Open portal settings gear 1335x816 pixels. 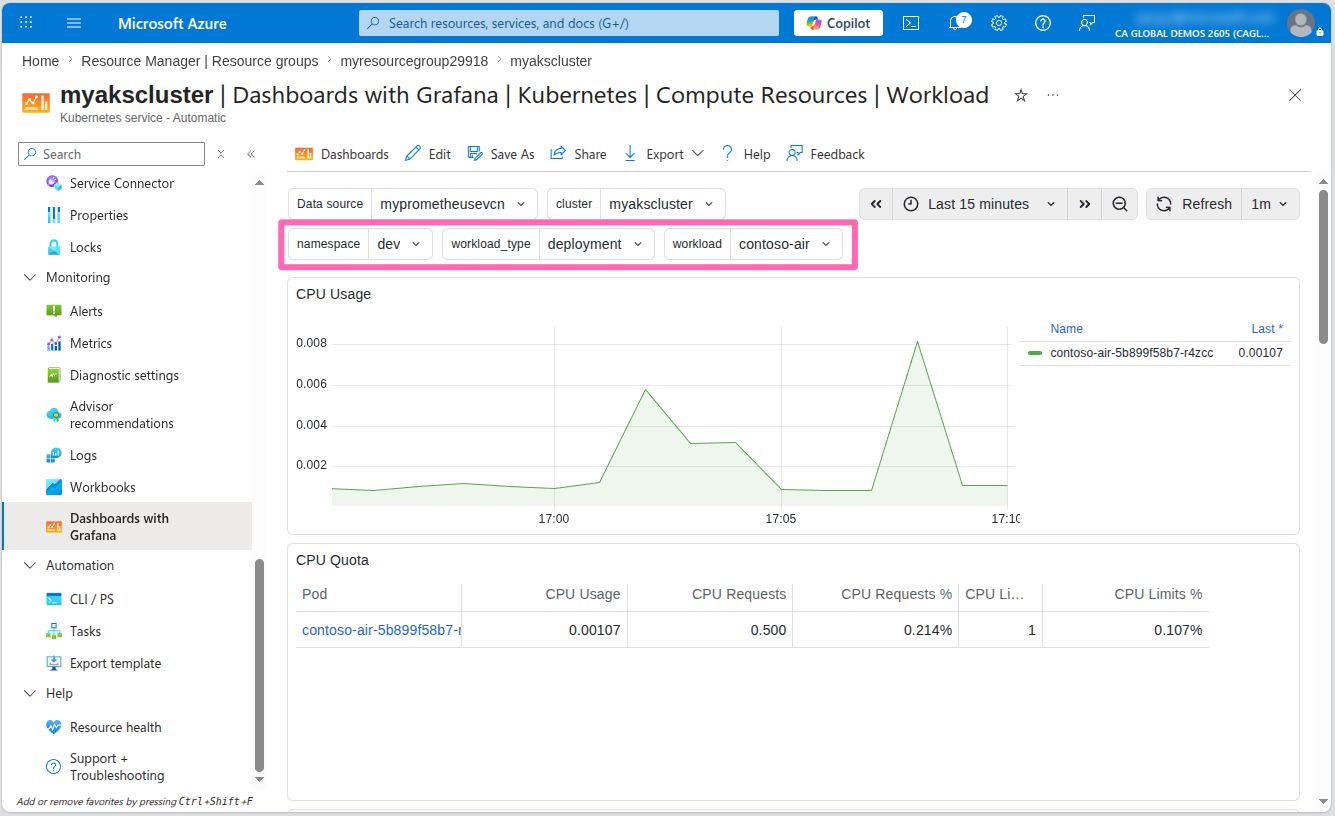[999, 23]
